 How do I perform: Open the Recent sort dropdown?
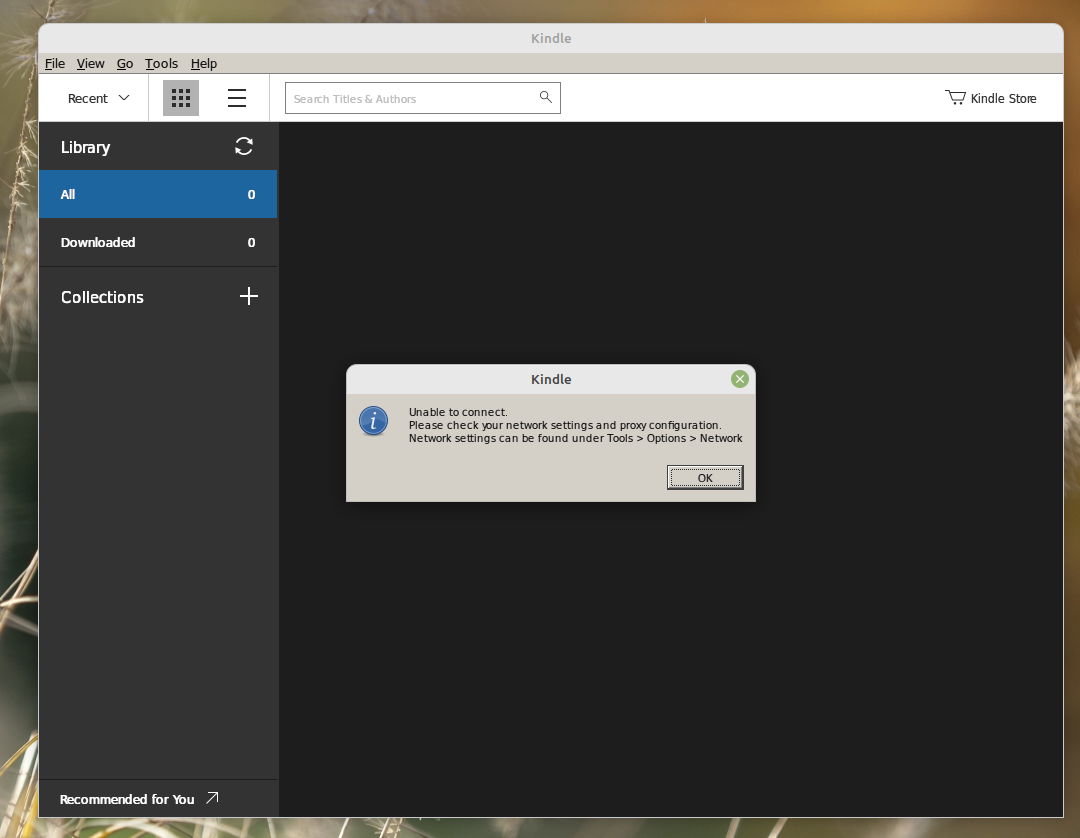(98, 98)
